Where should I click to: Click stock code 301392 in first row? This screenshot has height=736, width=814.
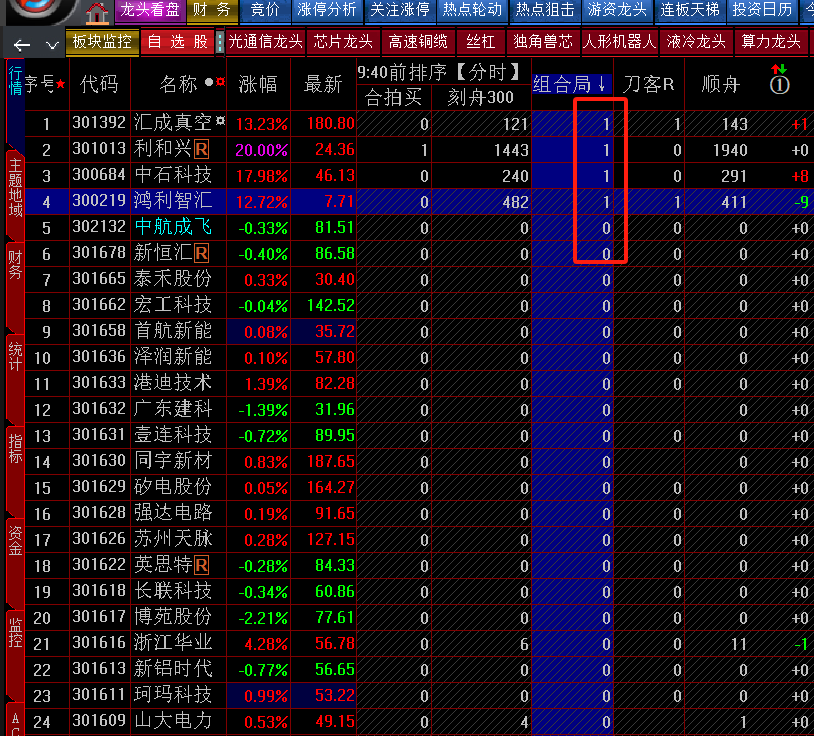pos(99,124)
